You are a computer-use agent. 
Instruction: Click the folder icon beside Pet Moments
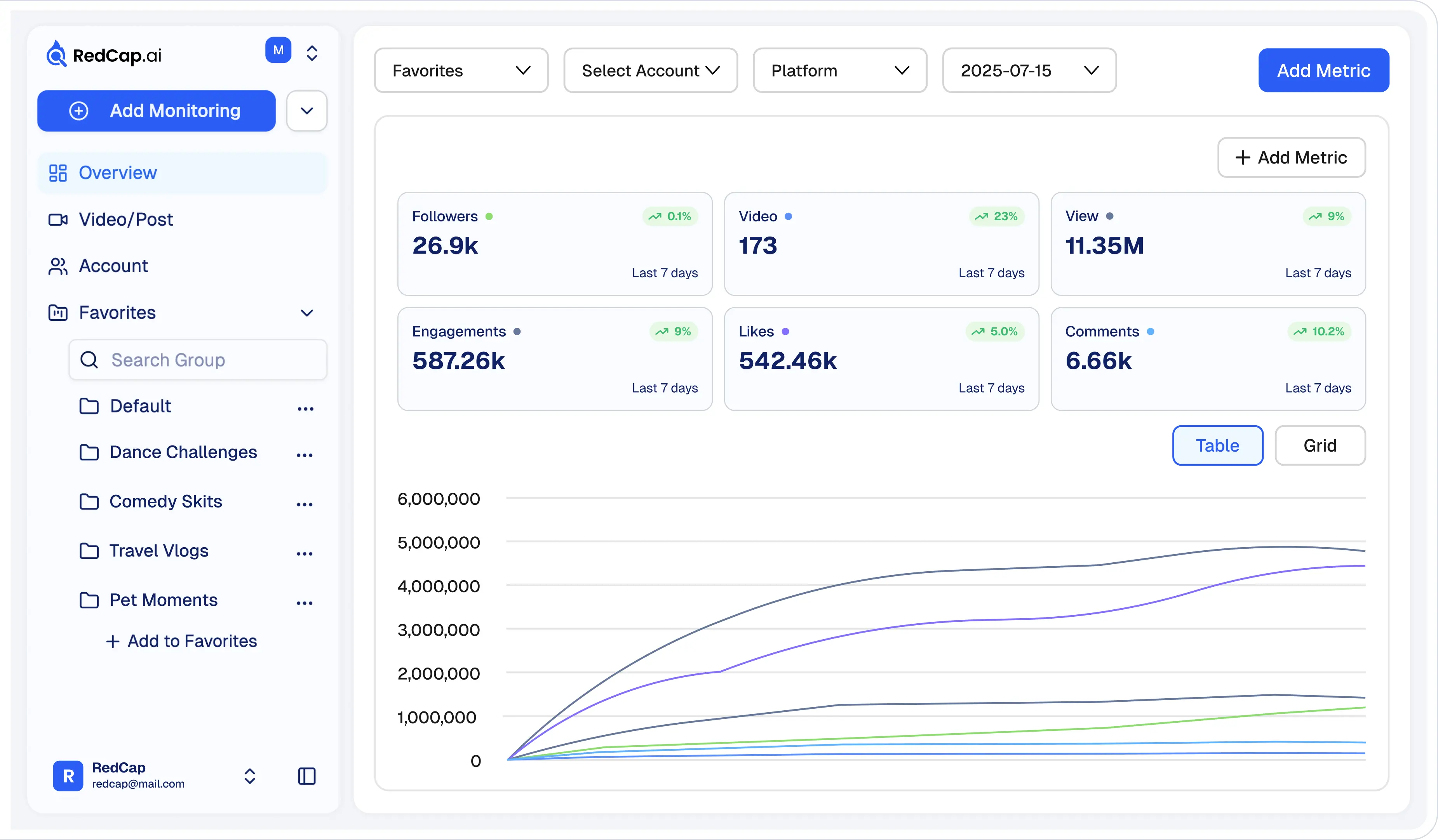89,600
